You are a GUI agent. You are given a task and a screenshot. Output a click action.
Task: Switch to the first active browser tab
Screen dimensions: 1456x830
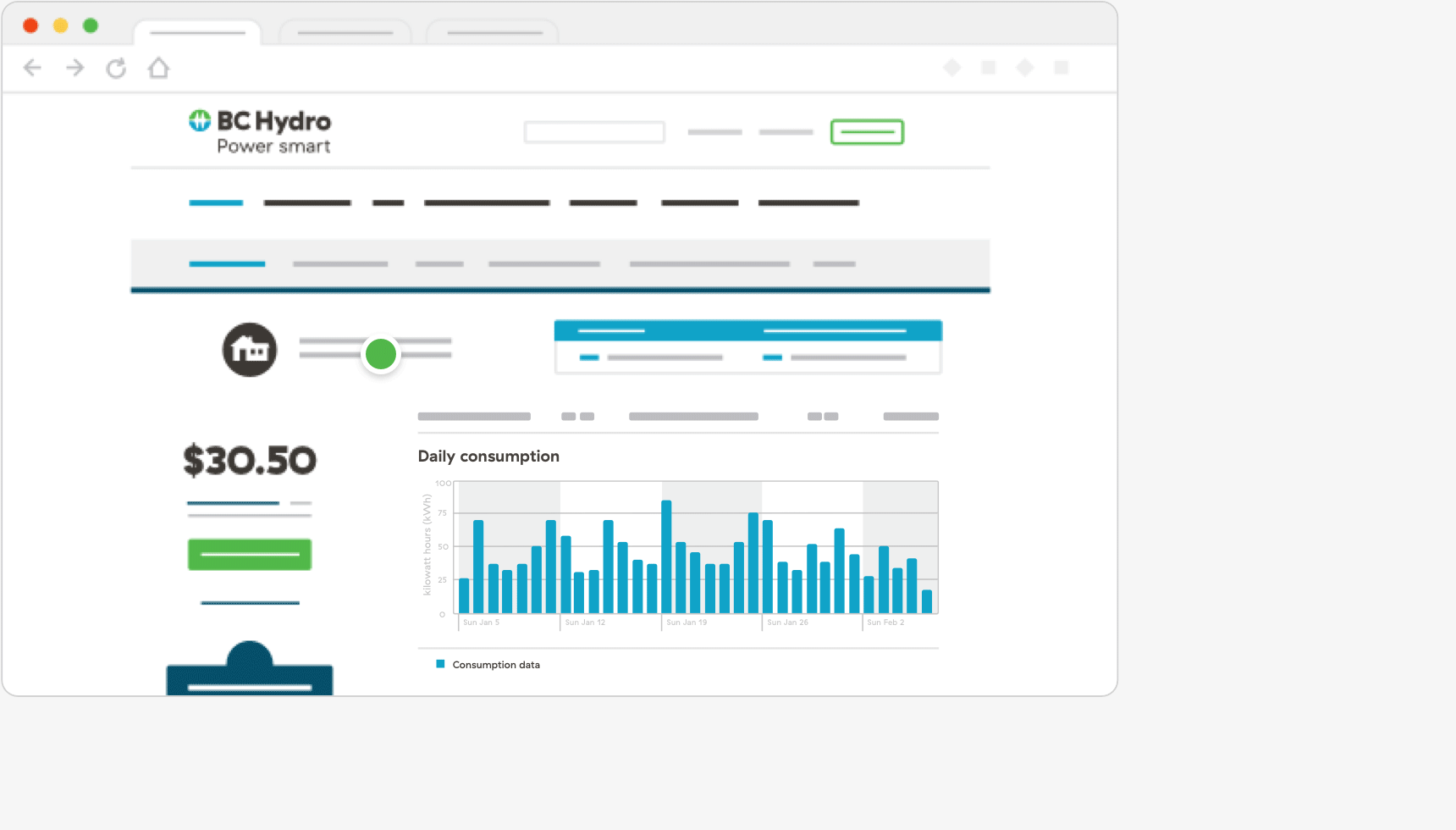click(x=197, y=33)
